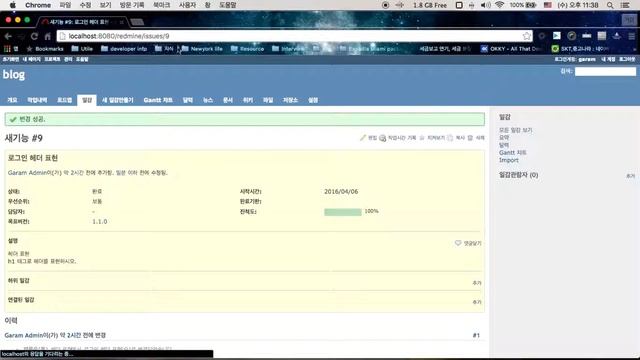
Task: Open the Newyork life bookmark folder
Action: 202,49
